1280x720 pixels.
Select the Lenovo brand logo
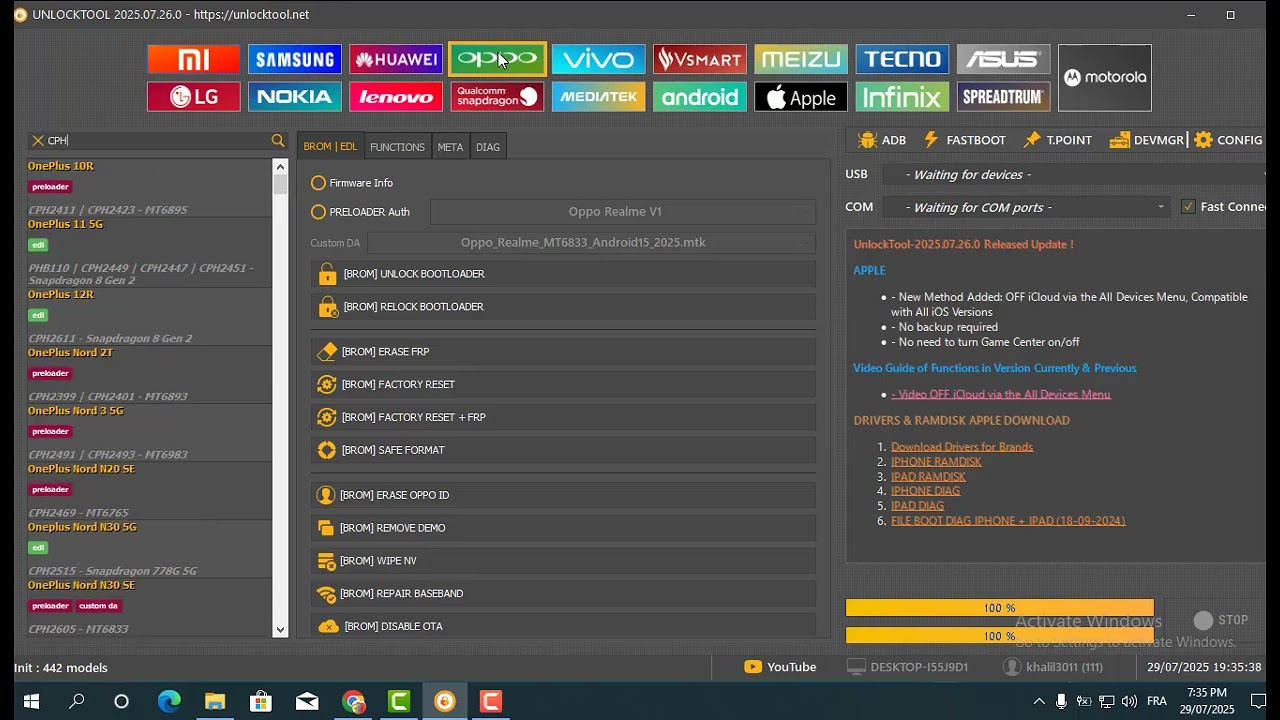tap(396, 97)
